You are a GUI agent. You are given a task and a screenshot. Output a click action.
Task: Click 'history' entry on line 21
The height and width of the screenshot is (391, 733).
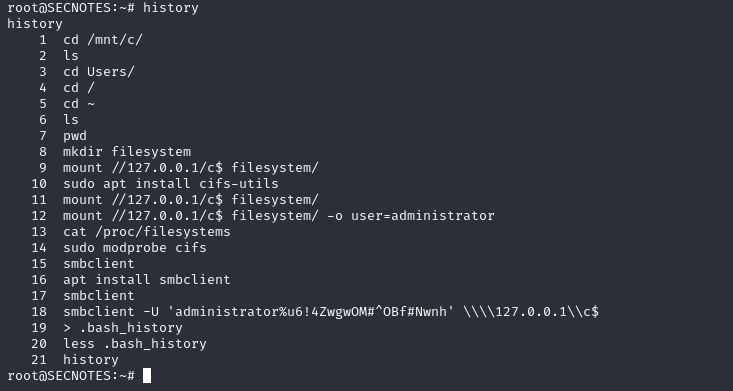point(91,360)
